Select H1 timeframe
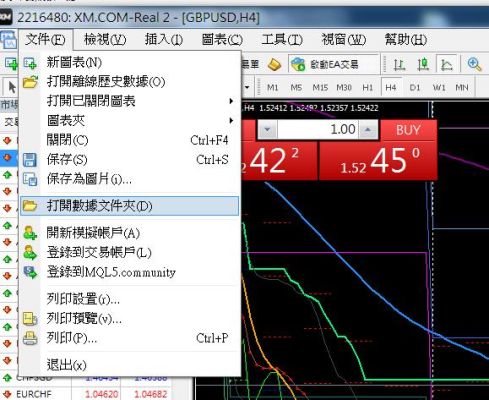 367,88
